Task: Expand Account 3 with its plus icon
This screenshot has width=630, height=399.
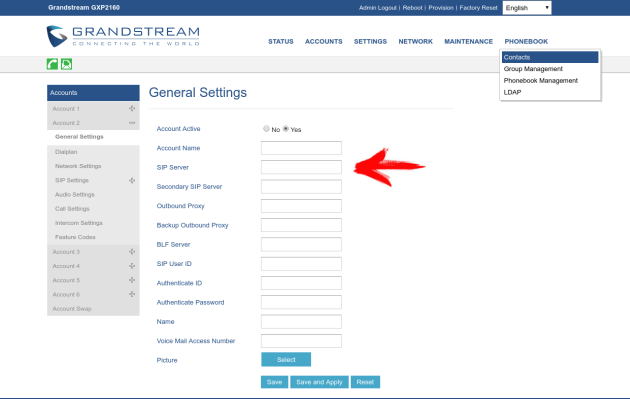Action: point(132,252)
